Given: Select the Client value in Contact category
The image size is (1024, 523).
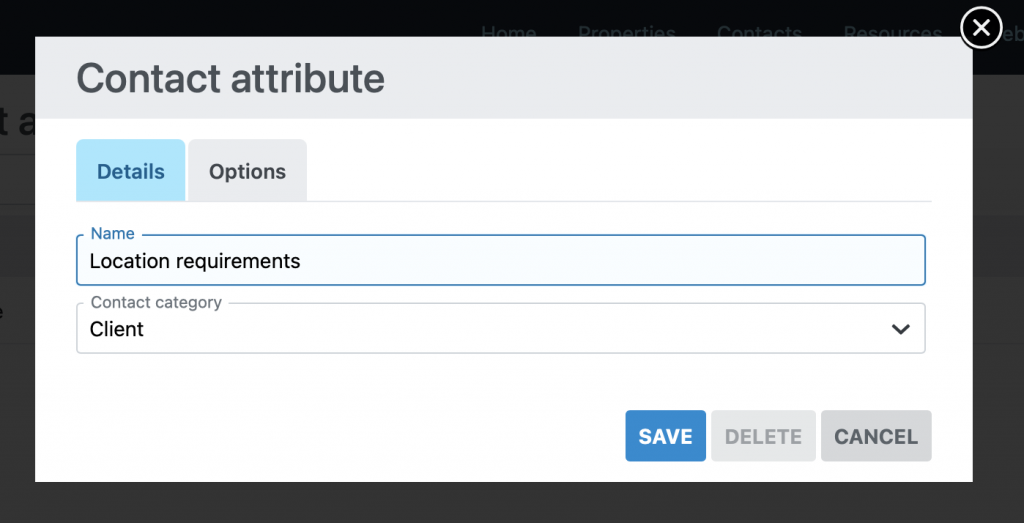Looking at the screenshot, I should (x=117, y=329).
